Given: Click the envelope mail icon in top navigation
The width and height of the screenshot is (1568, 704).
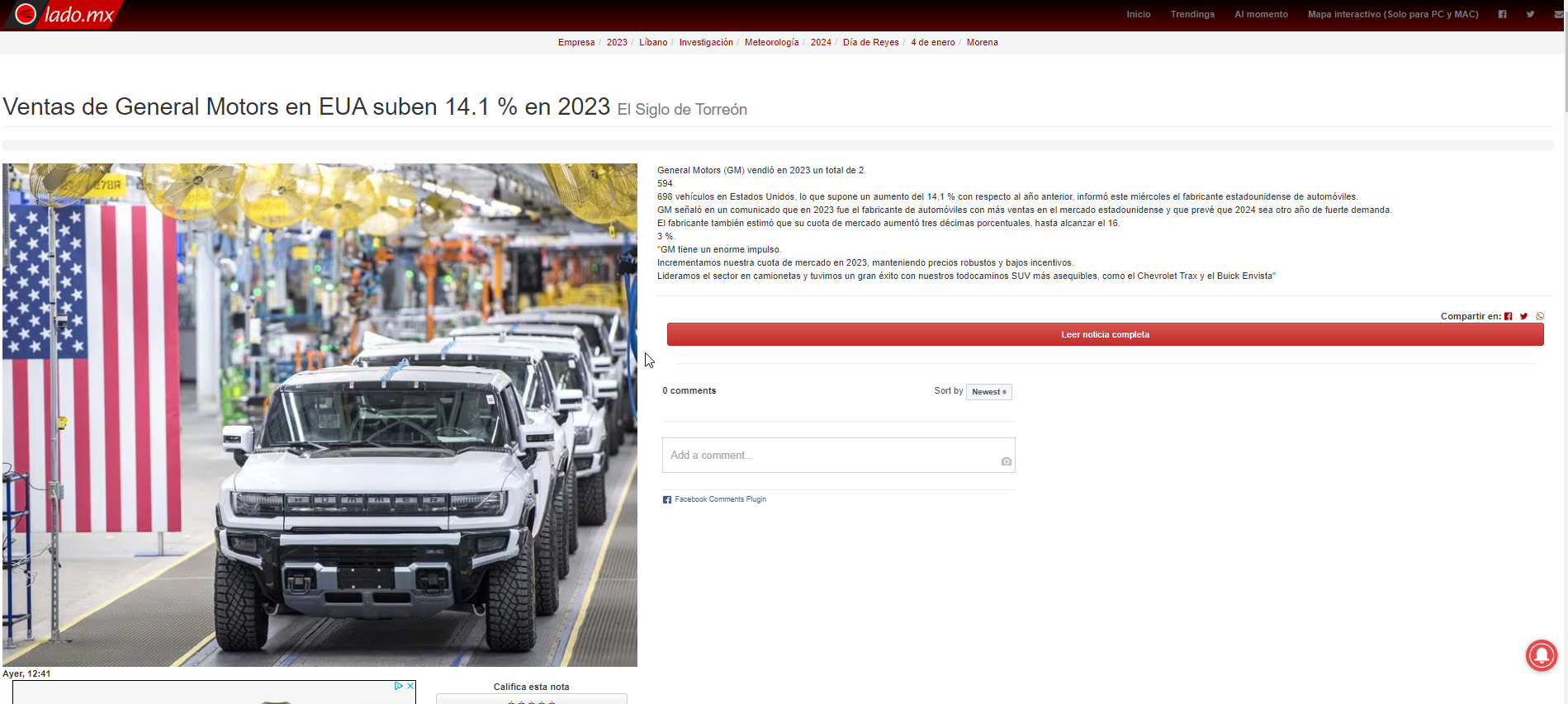Looking at the screenshot, I should tap(1558, 14).
